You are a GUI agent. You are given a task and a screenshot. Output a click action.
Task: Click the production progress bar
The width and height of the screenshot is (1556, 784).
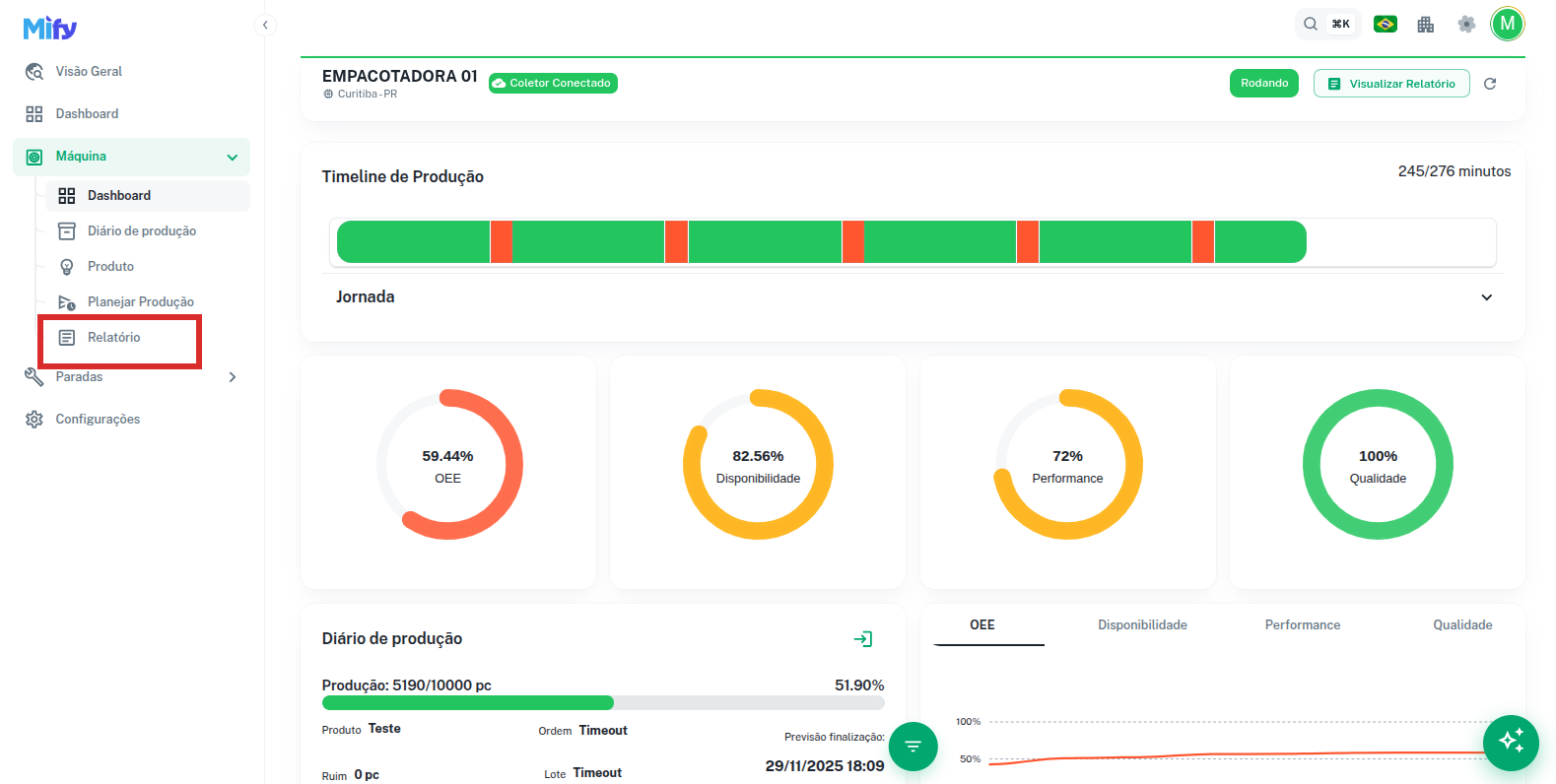[602, 703]
